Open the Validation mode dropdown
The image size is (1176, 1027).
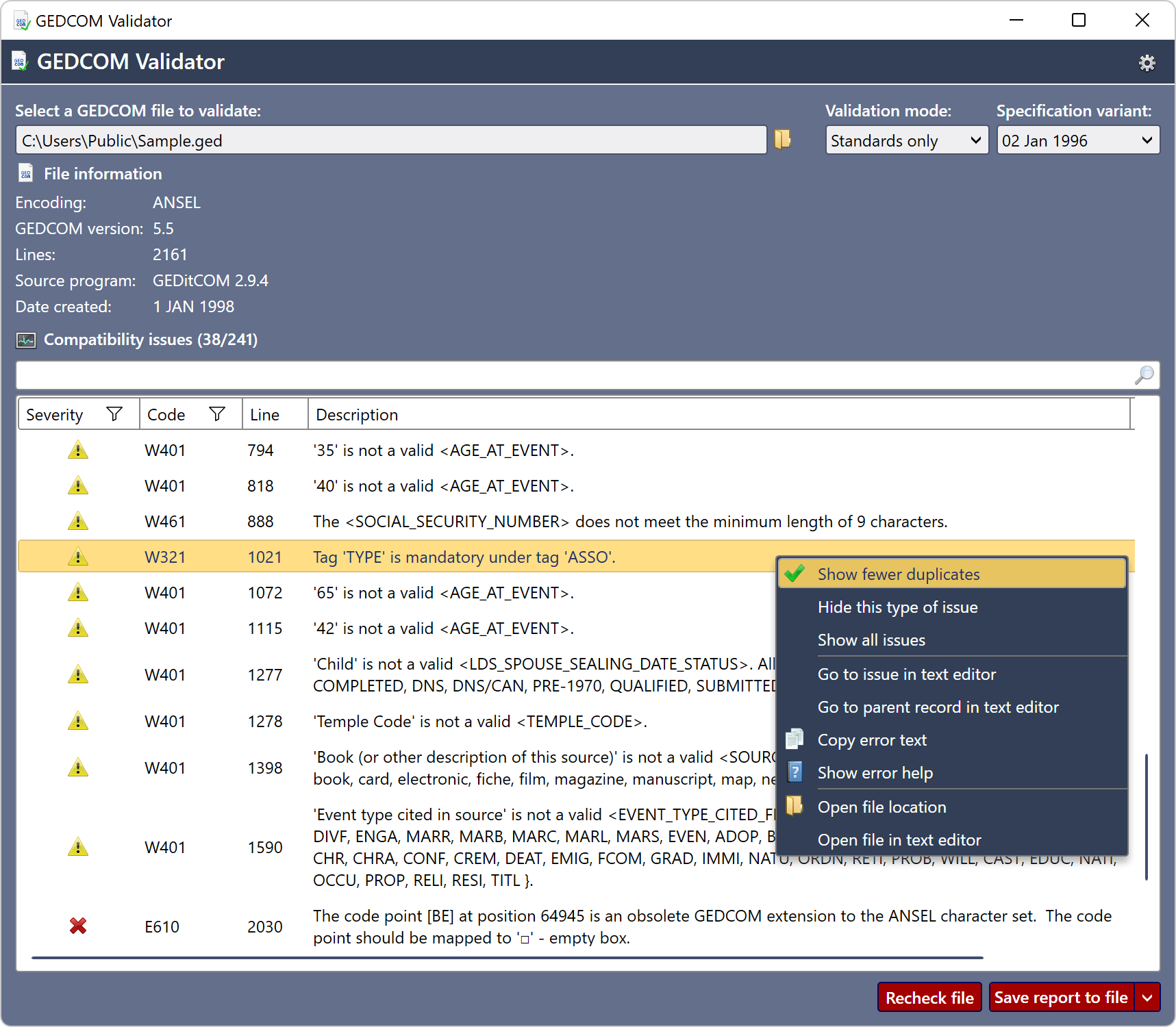[905, 140]
